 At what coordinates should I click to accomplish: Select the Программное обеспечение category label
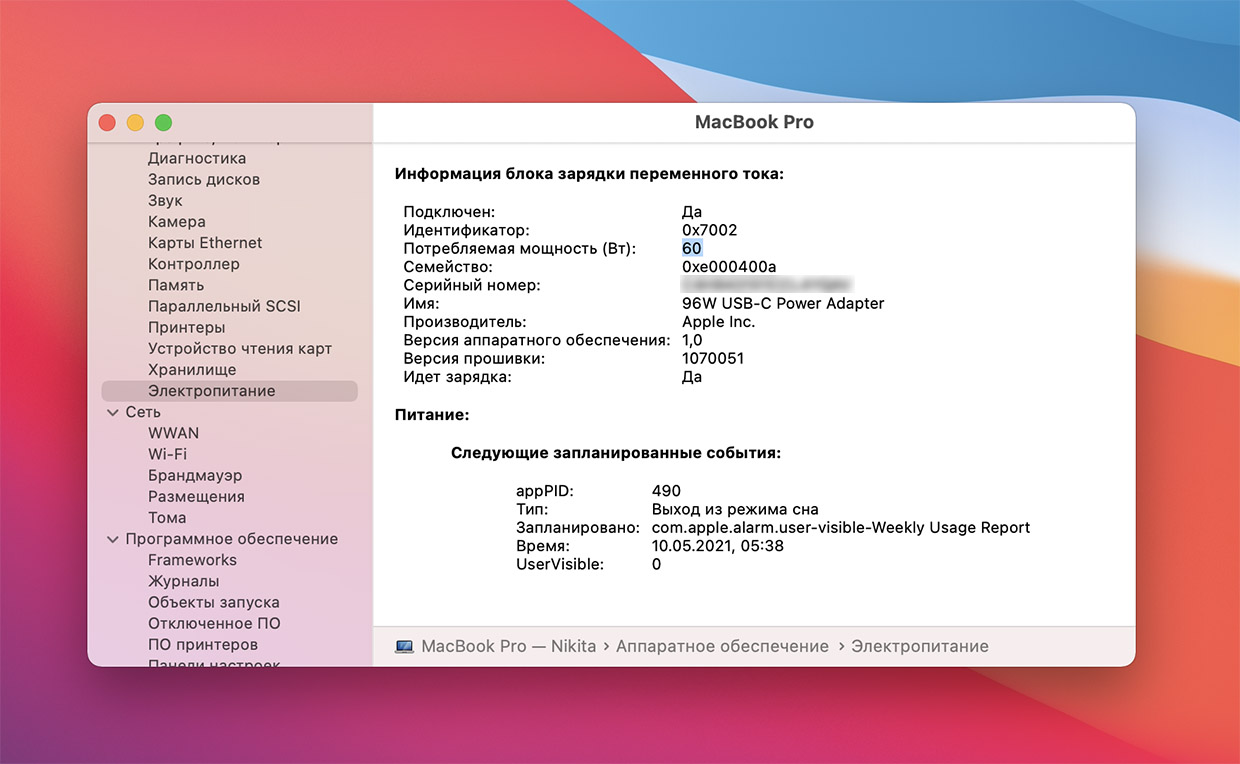[x=232, y=539]
